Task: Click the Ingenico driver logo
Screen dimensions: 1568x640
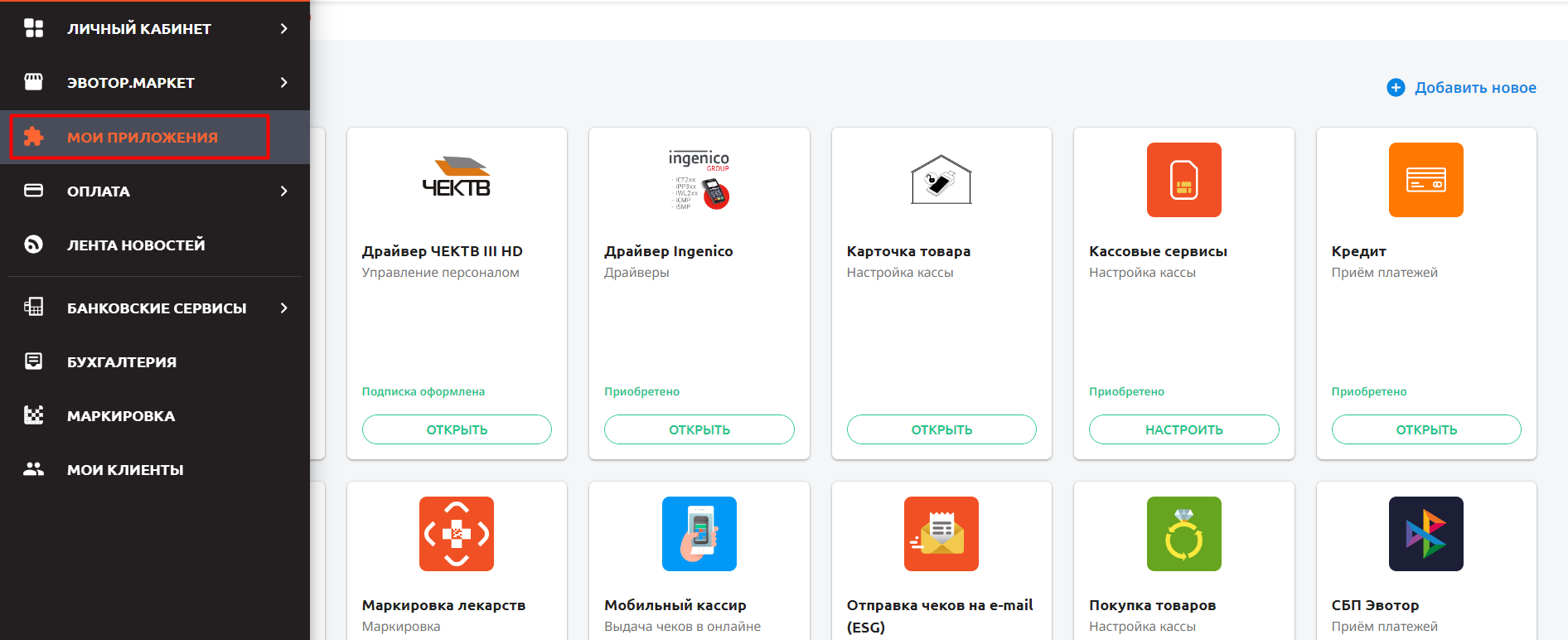Action: click(x=699, y=180)
